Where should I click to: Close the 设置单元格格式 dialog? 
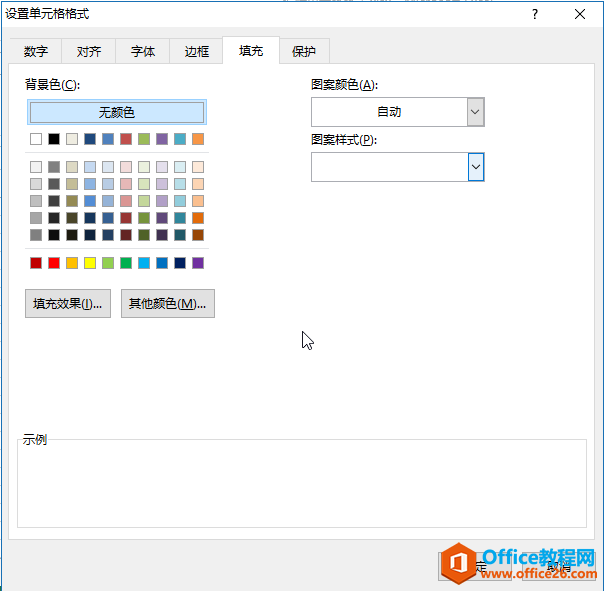click(x=580, y=14)
